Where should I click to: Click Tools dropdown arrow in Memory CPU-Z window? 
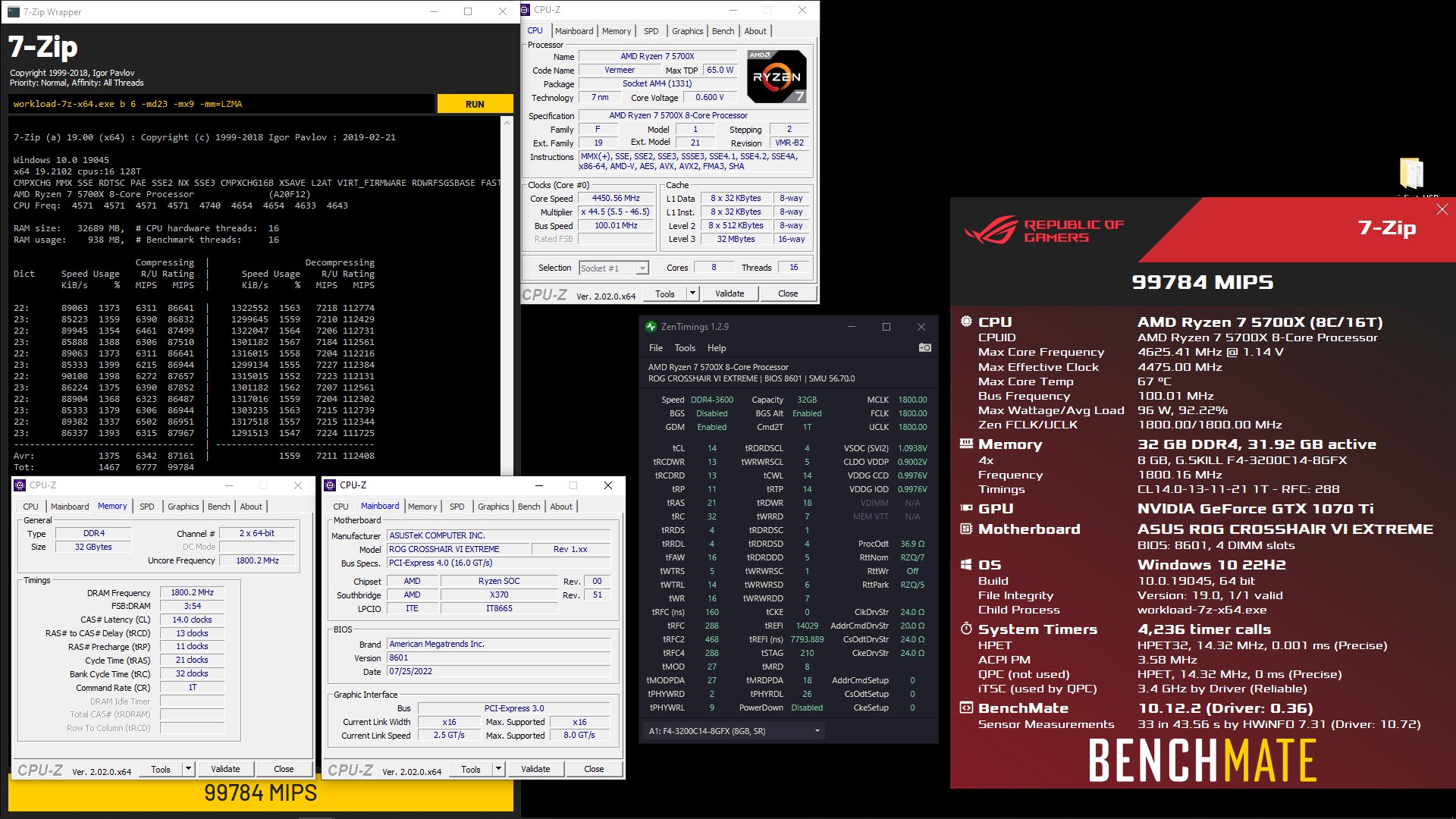pos(188,769)
